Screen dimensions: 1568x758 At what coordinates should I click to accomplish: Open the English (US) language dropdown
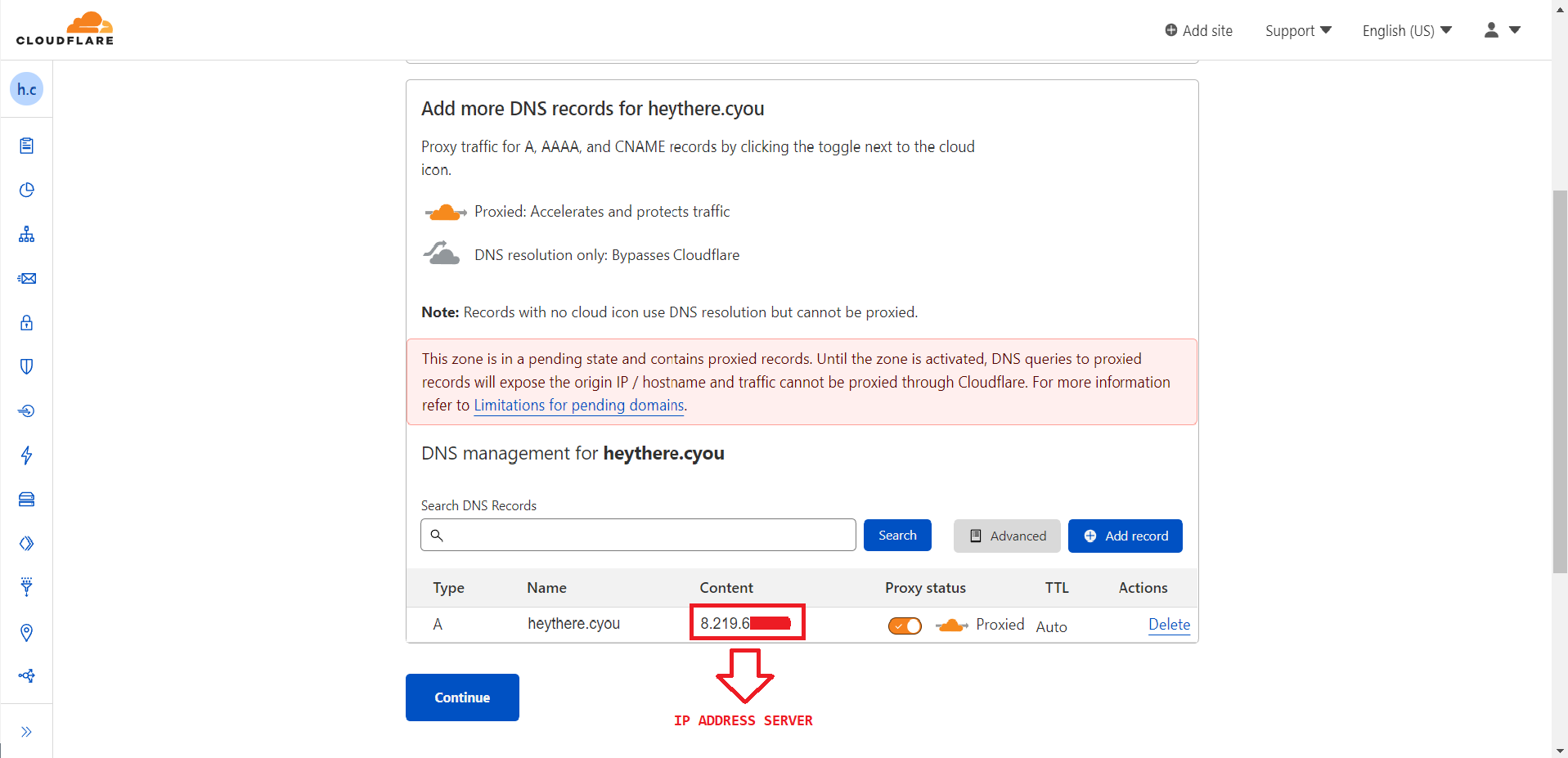(x=1407, y=30)
